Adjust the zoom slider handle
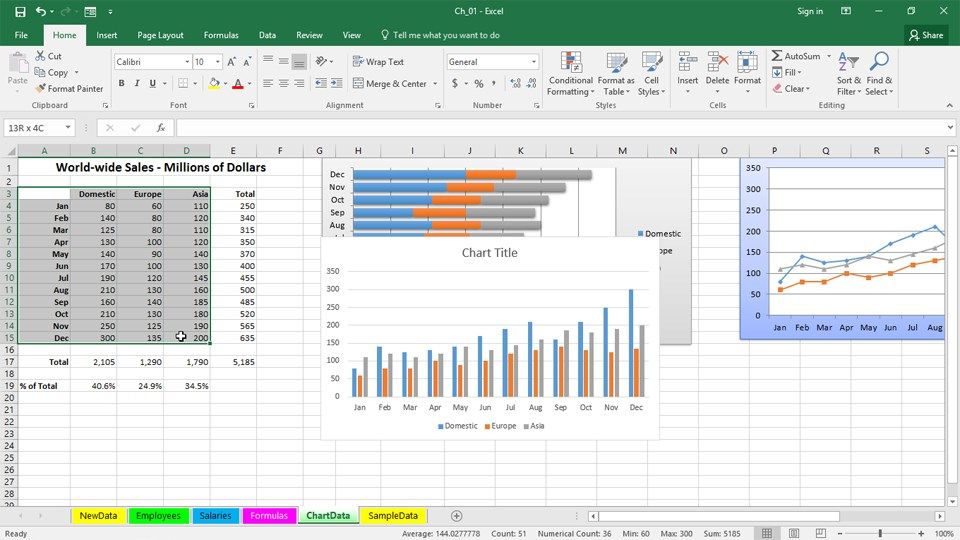 (x=880, y=533)
